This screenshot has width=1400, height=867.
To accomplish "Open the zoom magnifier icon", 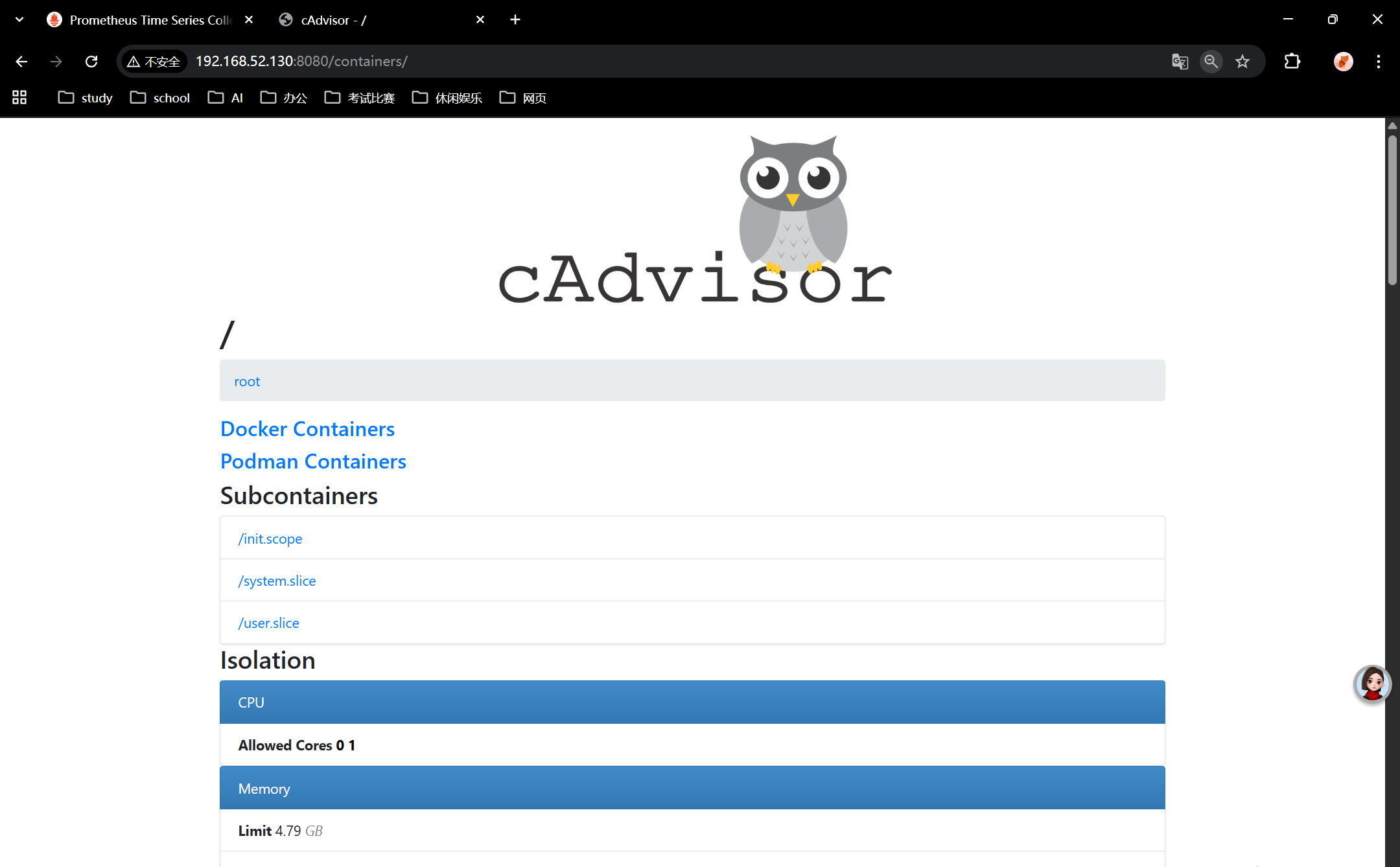I will point(1211,62).
